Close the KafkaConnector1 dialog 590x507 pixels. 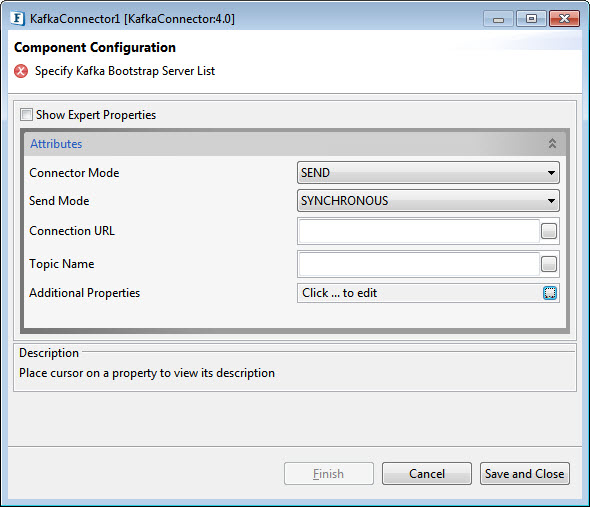click(x=564, y=18)
